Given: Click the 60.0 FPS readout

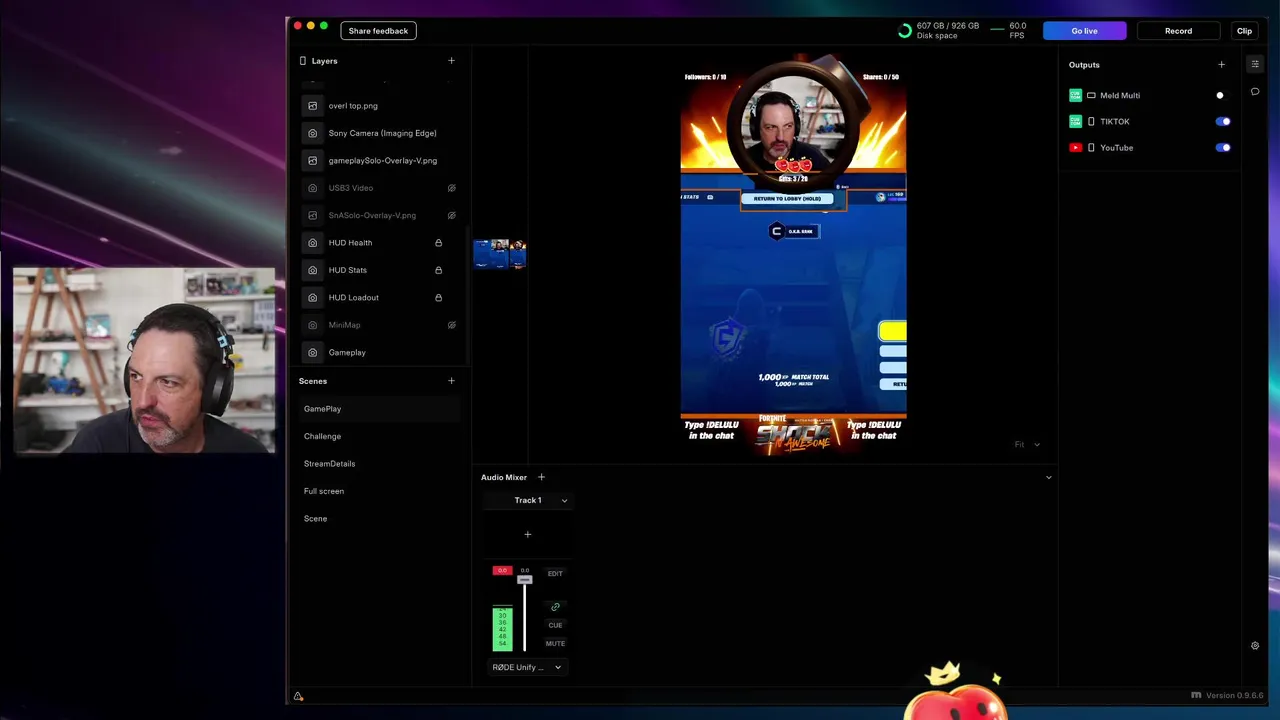Looking at the screenshot, I should 1017,31.
